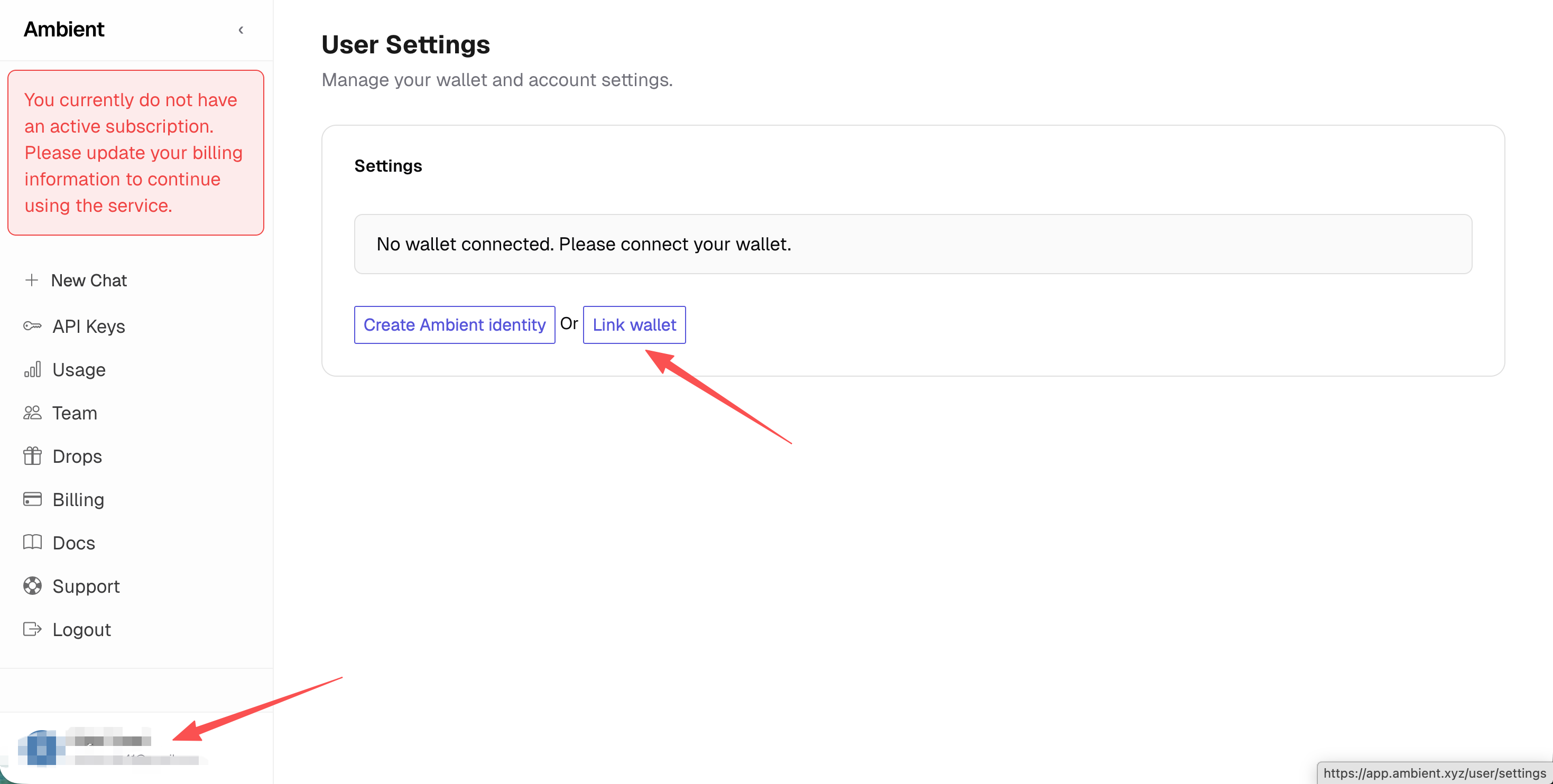The image size is (1553, 784).
Task: Click the Logout arrow icon
Action: pos(32,629)
